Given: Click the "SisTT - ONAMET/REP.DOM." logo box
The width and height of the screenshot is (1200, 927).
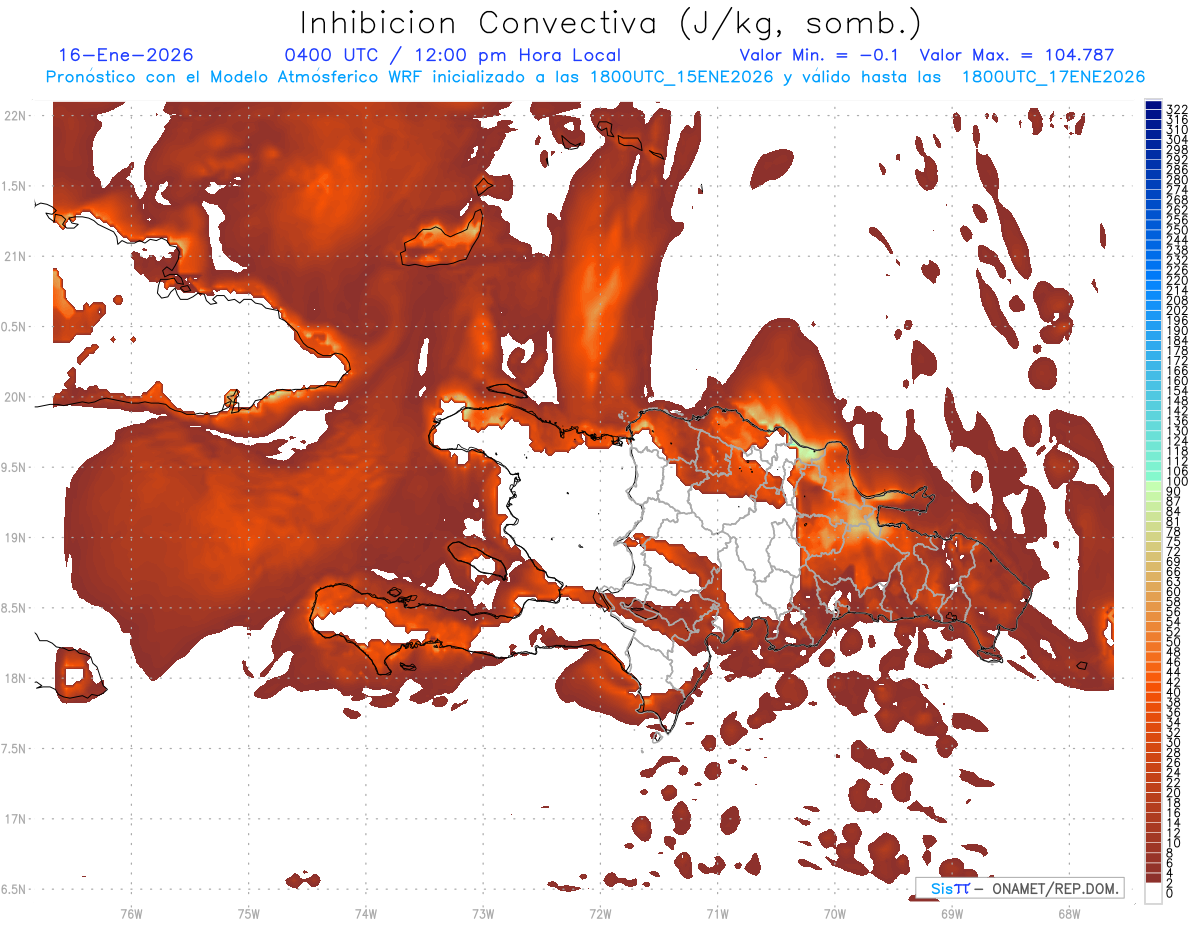Looking at the screenshot, I should [x=1019, y=888].
